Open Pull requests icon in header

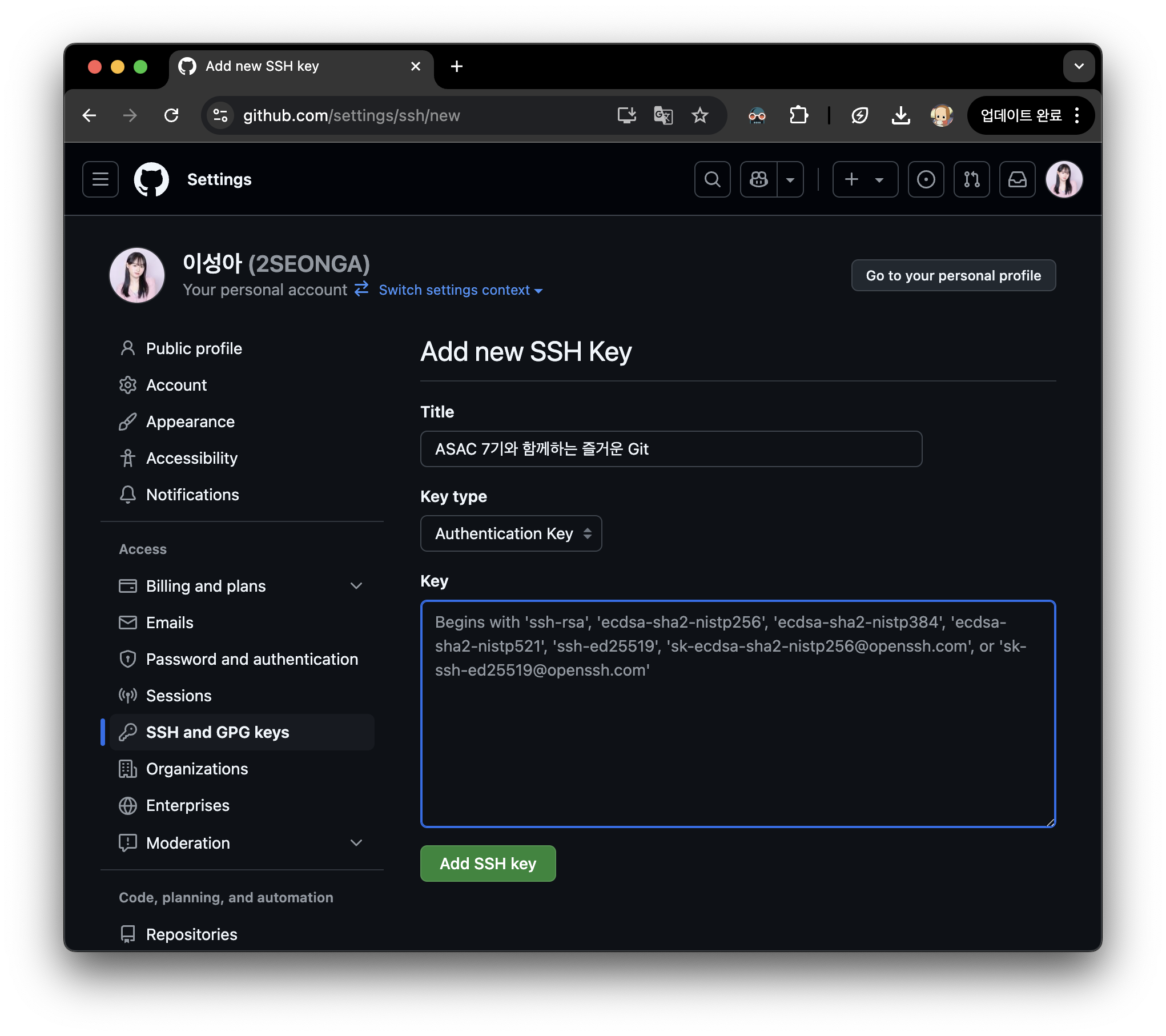pyautogui.click(x=971, y=179)
